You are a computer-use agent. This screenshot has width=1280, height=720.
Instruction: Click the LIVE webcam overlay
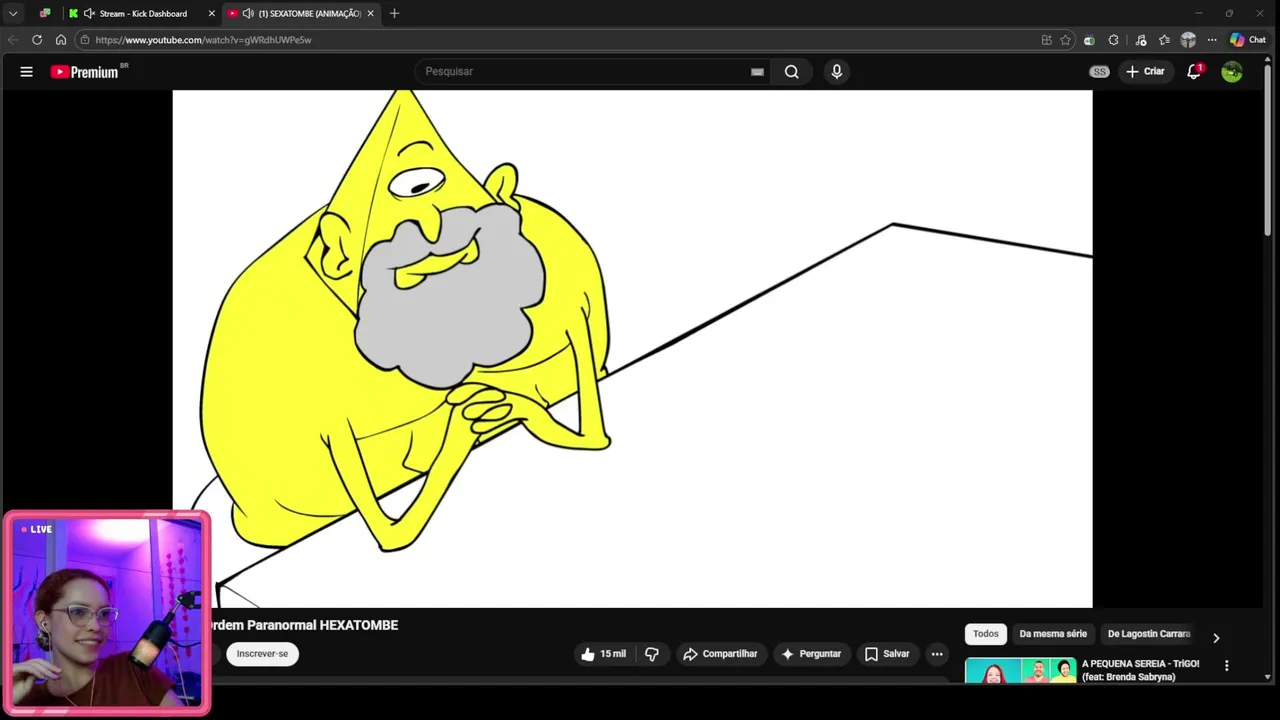click(x=107, y=613)
